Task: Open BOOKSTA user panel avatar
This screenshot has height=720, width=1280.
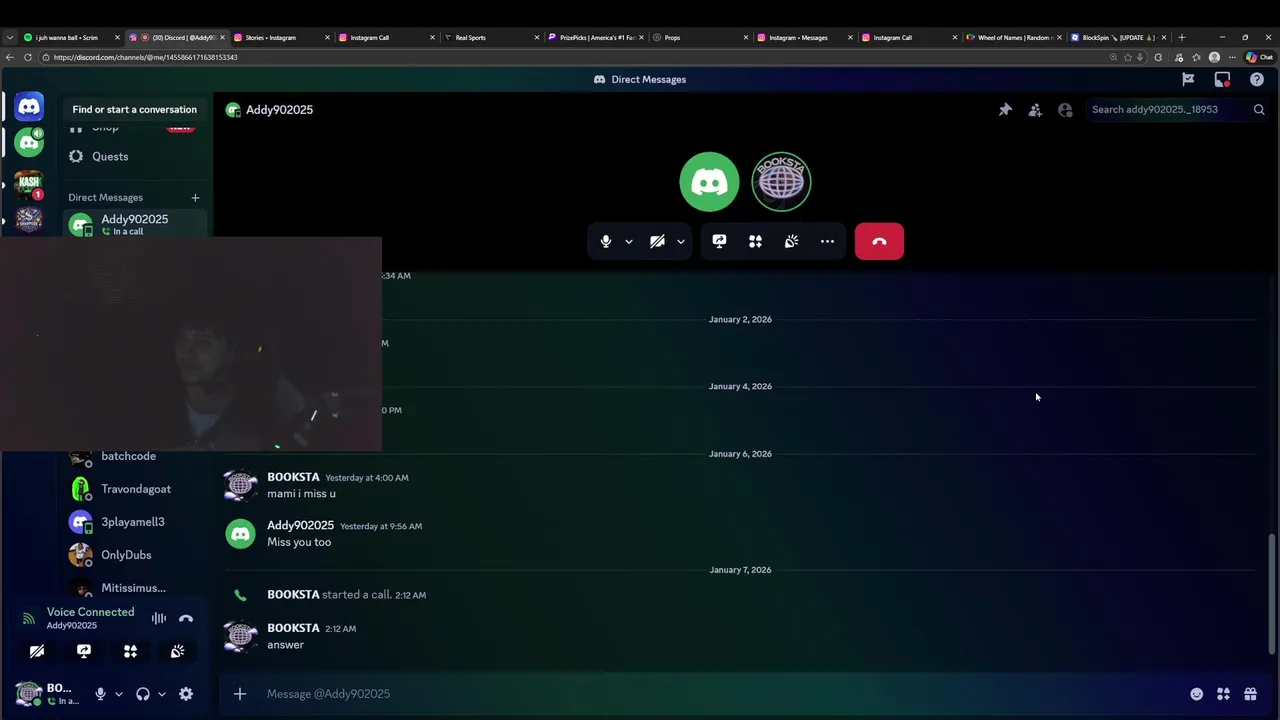Action: (x=29, y=693)
